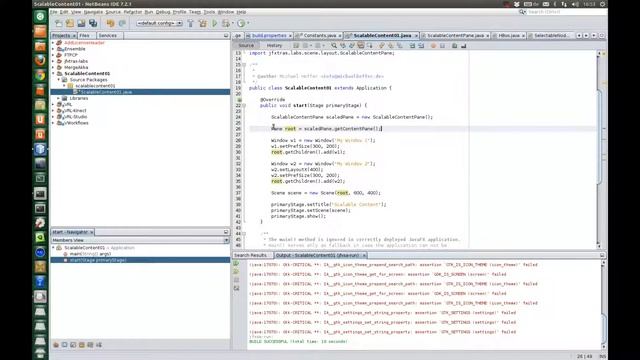Click the Save All toolbar icon

point(93,23)
